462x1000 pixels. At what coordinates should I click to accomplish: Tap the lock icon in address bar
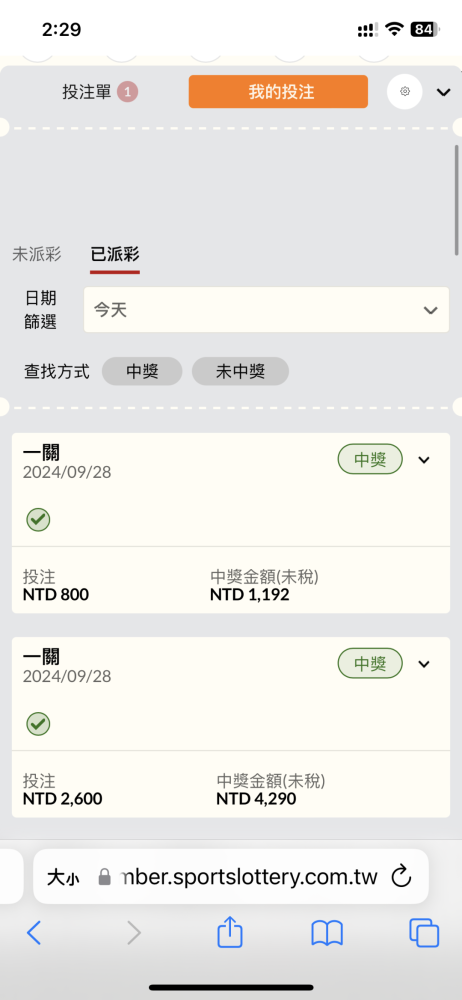pos(105,877)
